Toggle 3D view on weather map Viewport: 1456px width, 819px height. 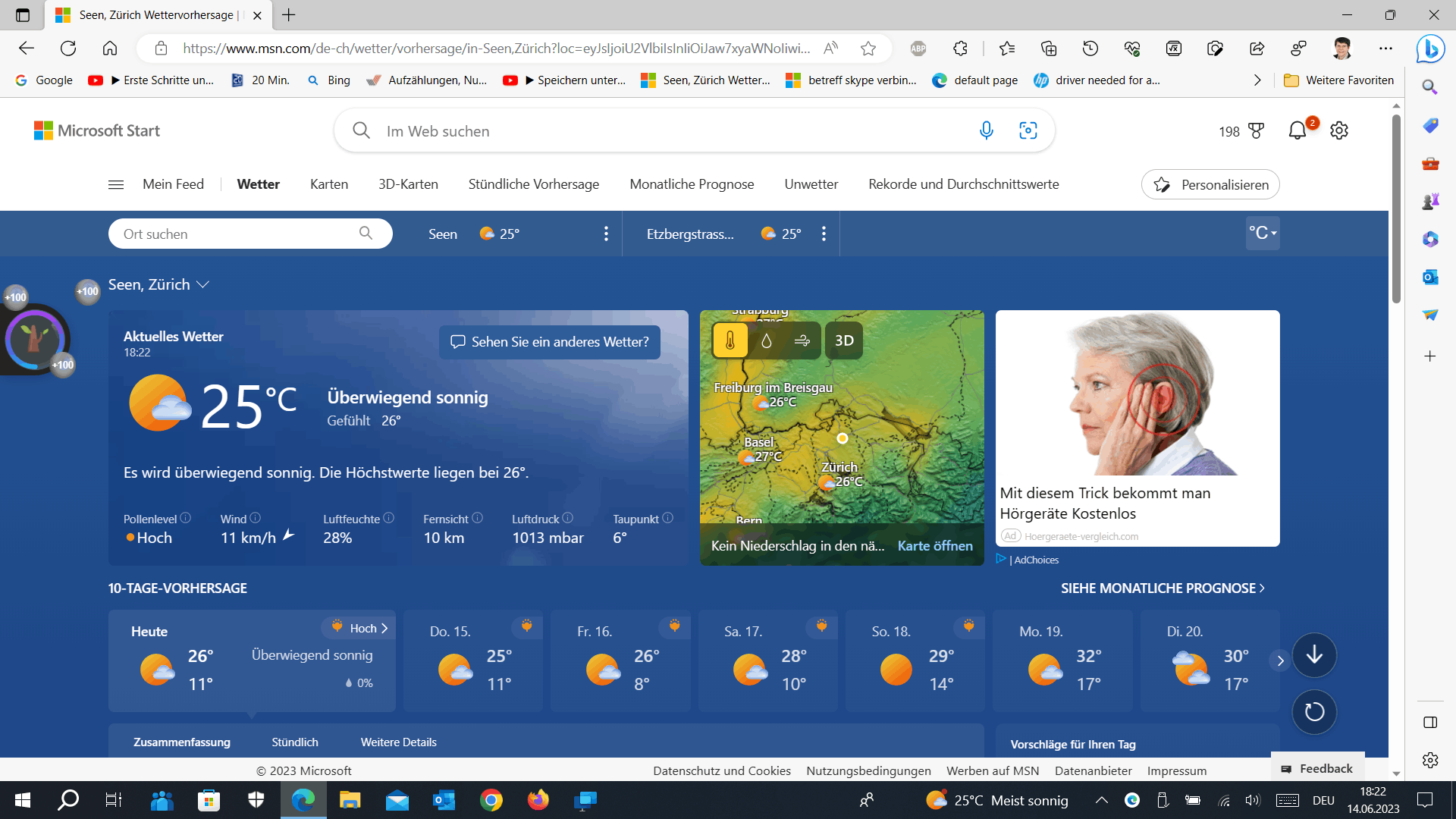coord(844,340)
